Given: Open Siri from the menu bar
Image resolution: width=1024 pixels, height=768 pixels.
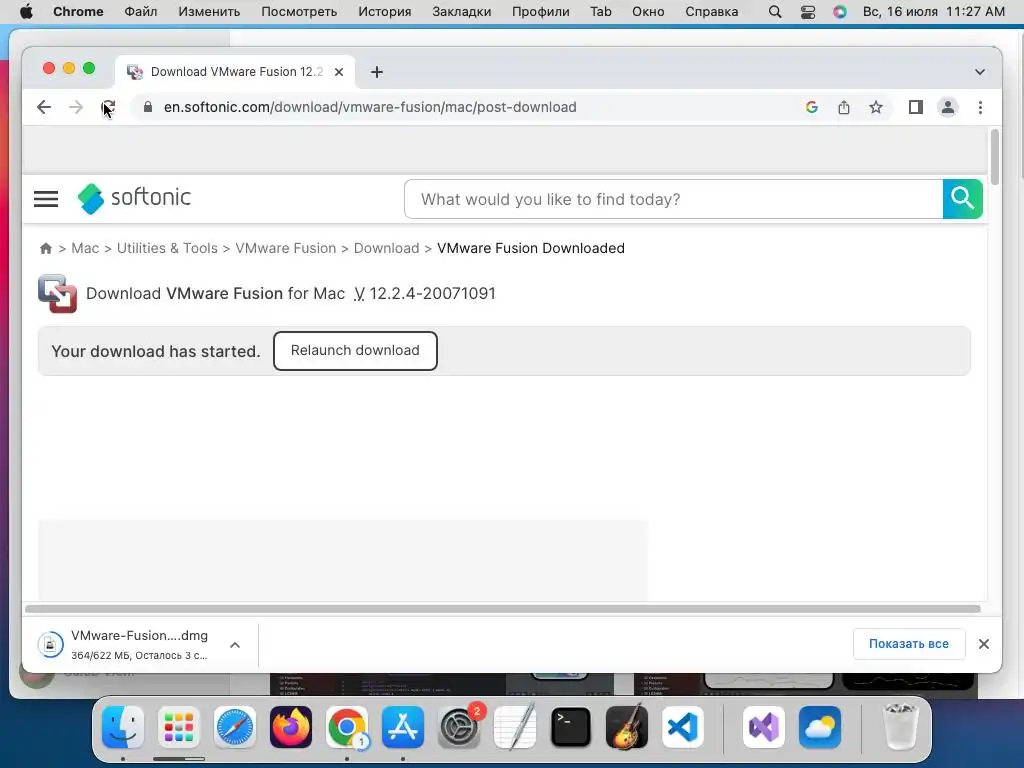Looking at the screenshot, I should pyautogui.click(x=840, y=12).
